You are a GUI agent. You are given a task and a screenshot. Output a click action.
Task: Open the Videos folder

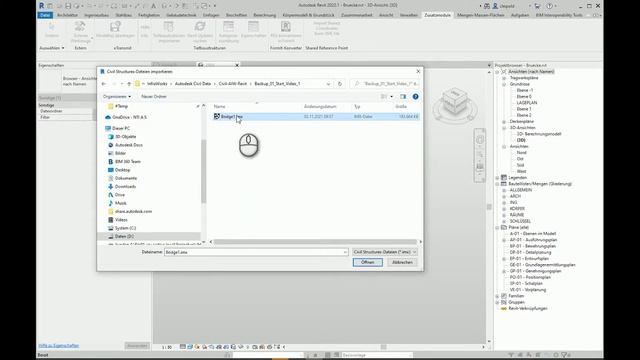point(117,220)
